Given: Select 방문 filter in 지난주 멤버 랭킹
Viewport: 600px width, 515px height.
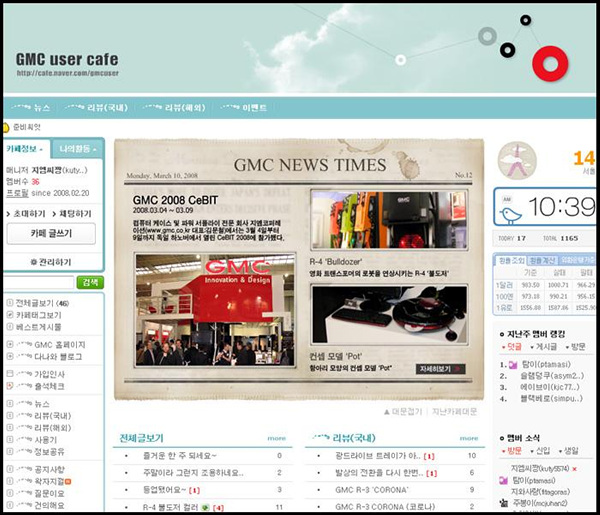Looking at the screenshot, I should tap(576, 347).
